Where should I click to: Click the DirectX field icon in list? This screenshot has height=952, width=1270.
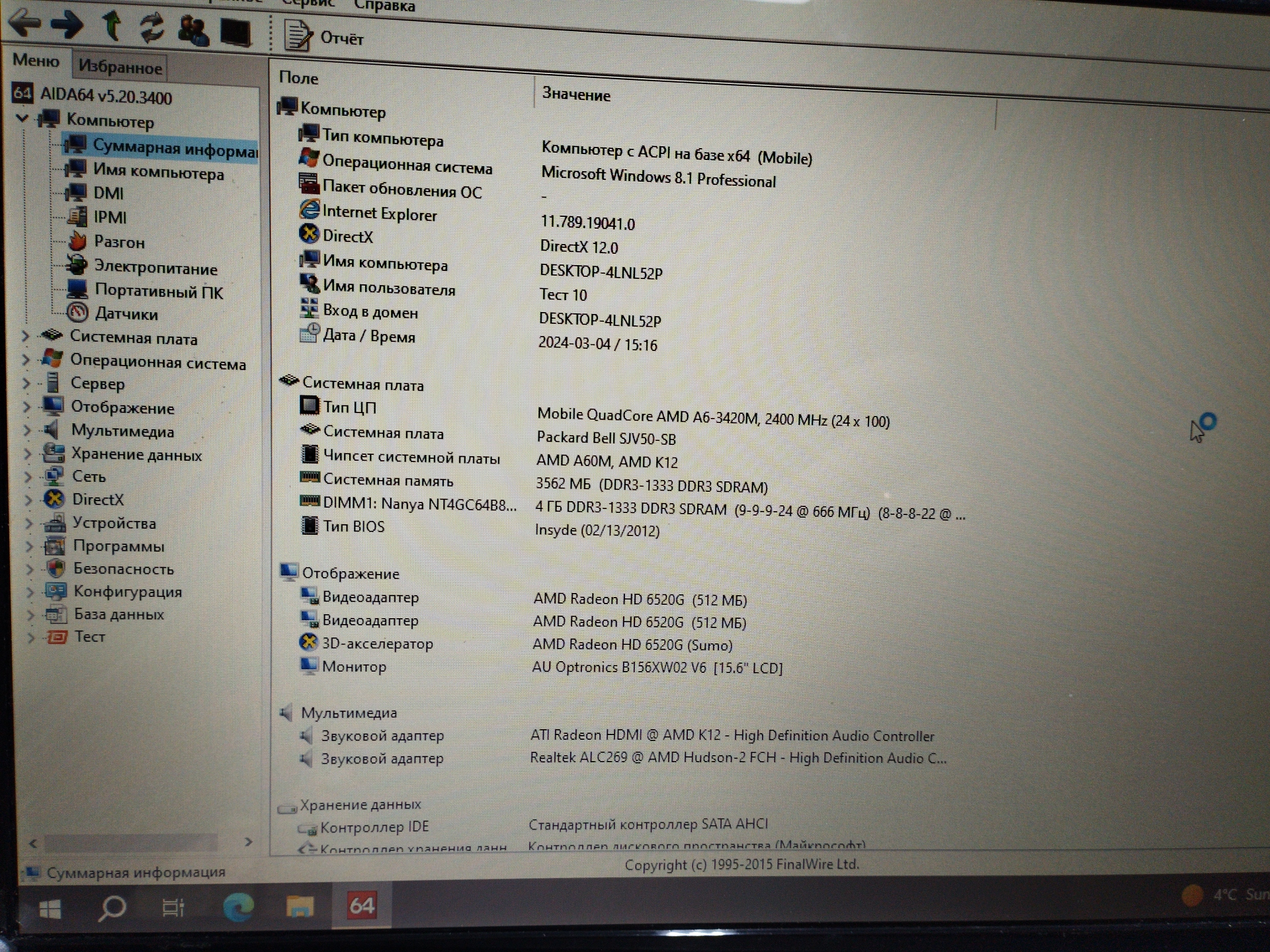tap(309, 233)
